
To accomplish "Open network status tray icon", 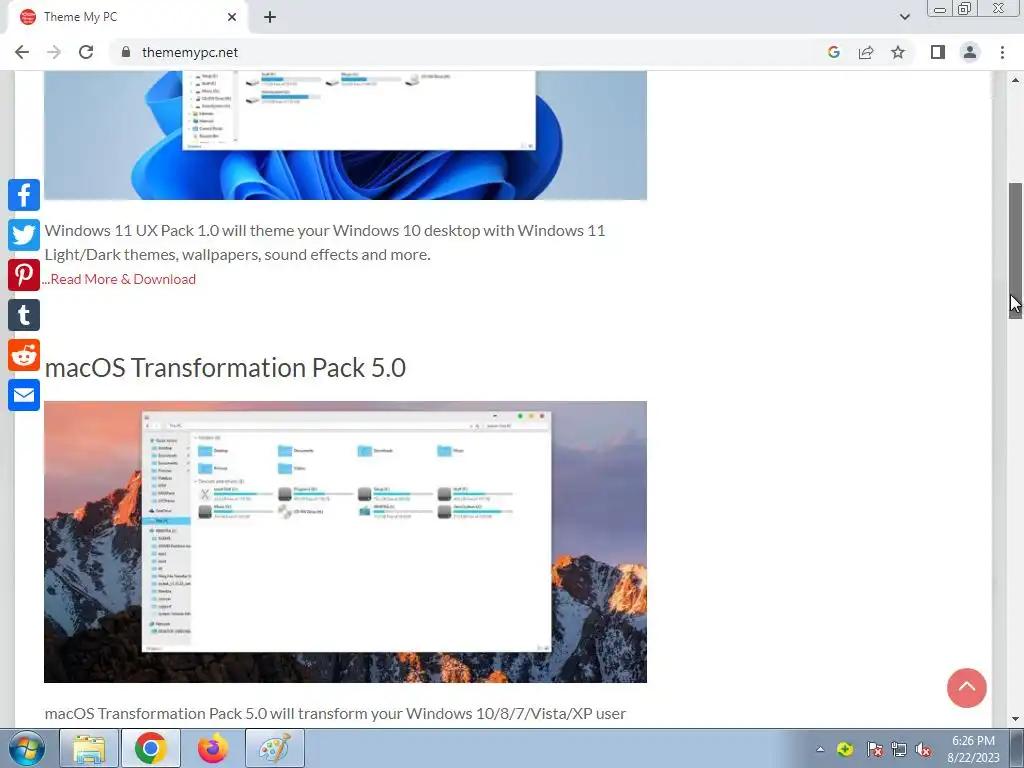I will point(899,749).
